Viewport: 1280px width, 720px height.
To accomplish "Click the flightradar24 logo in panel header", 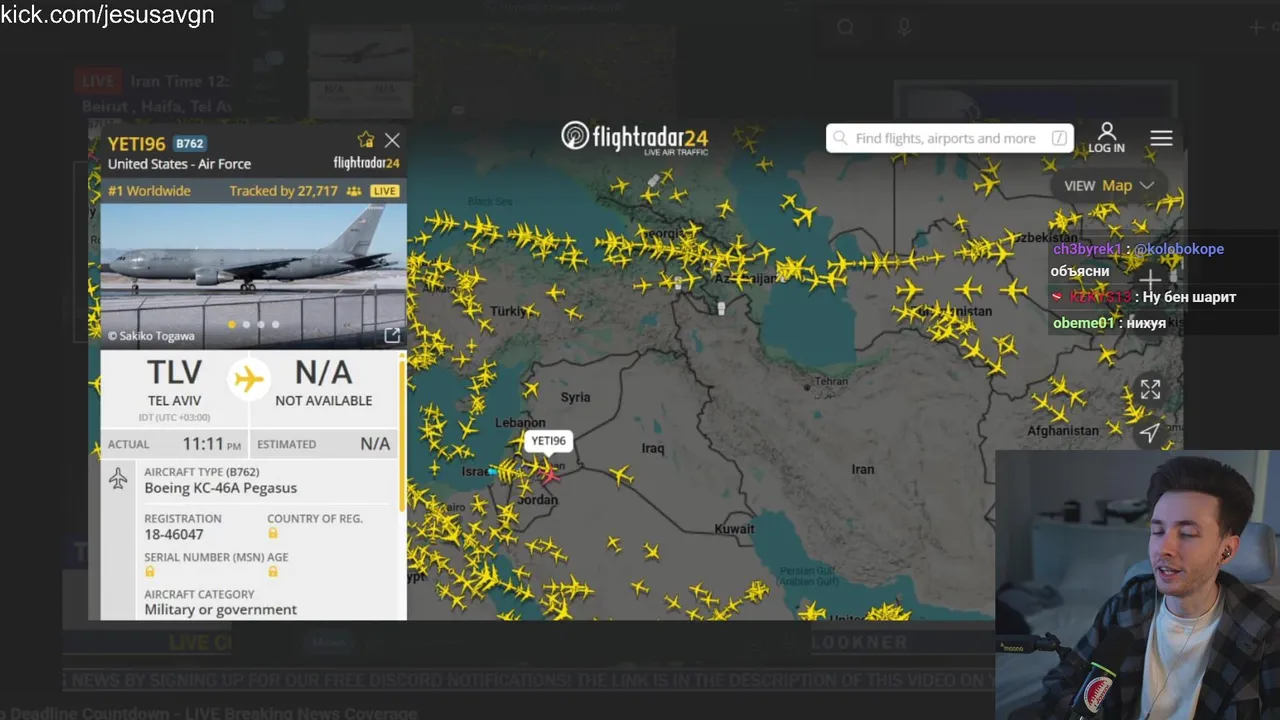I will pos(366,163).
